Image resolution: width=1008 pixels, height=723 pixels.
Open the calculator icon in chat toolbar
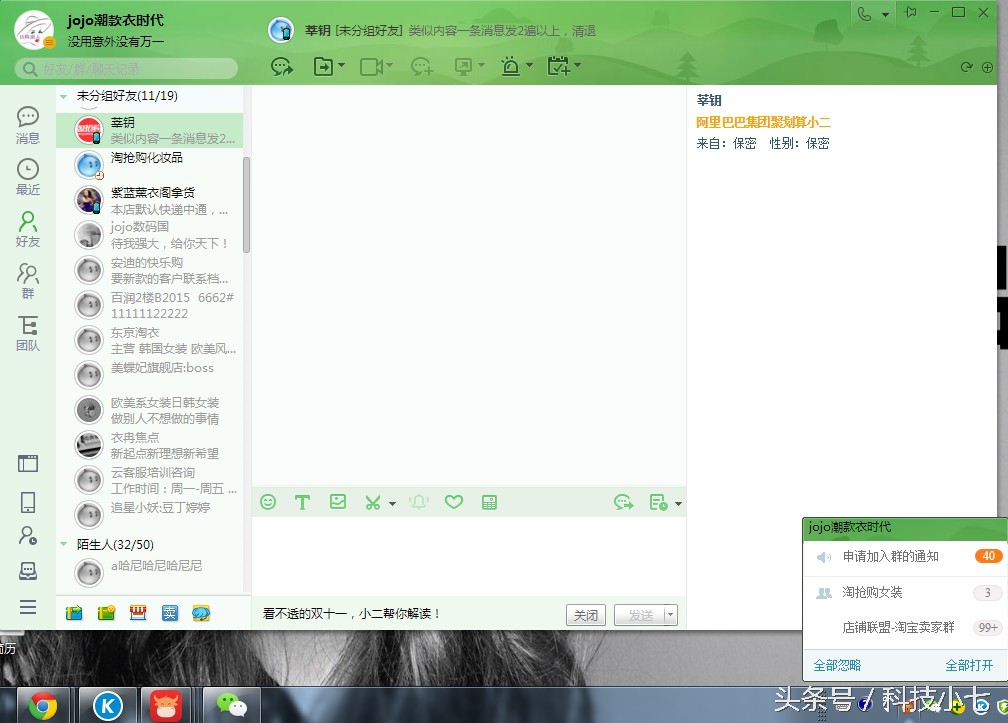tap(489, 502)
